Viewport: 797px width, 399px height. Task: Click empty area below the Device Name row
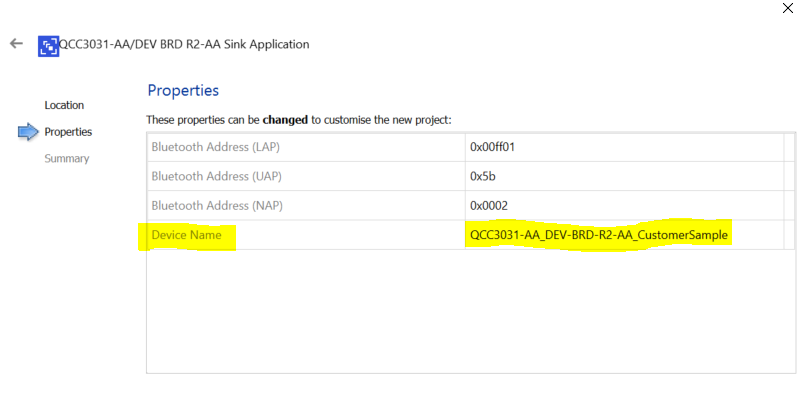pyautogui.click(x=470, y=311)
